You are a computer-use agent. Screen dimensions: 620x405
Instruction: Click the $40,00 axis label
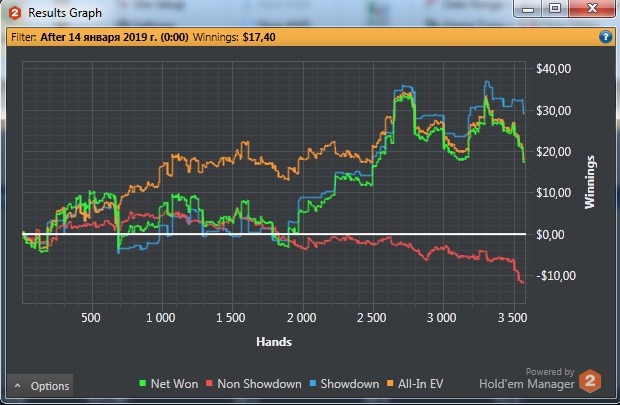[x=554, y=69]
